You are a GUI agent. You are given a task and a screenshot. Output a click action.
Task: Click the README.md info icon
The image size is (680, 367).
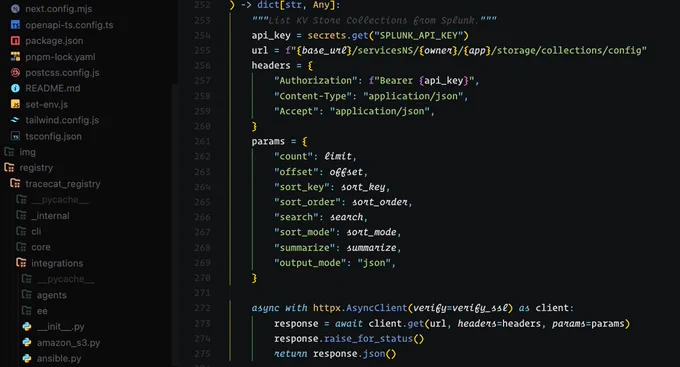tap(15, 88)
